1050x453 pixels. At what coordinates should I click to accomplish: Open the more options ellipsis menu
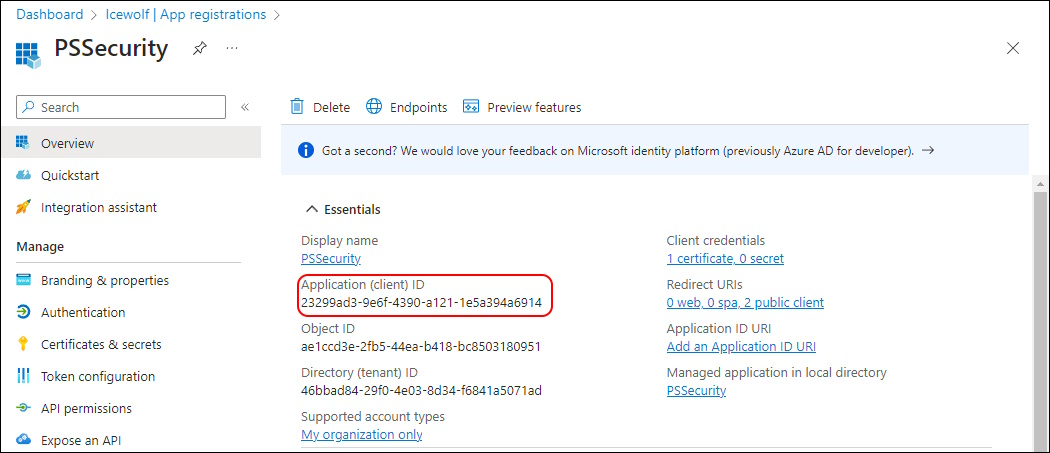[x=232, y=48]
